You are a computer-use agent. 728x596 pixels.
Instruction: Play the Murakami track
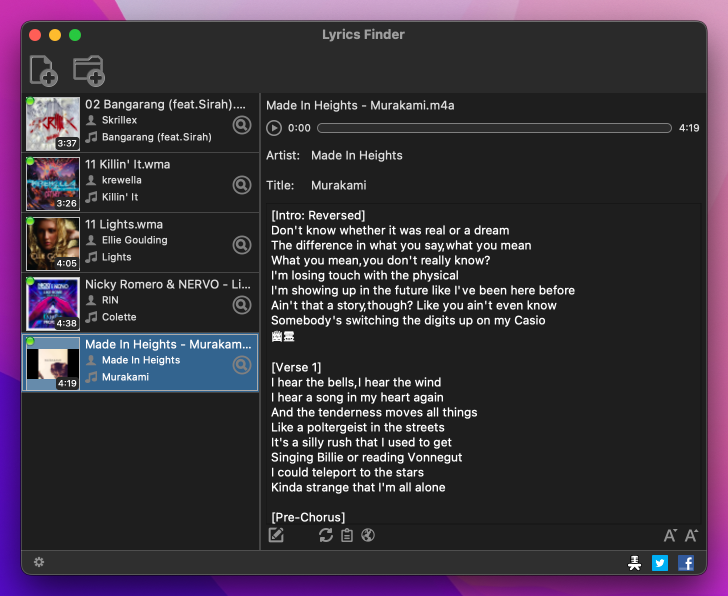[x=274, y=128]
